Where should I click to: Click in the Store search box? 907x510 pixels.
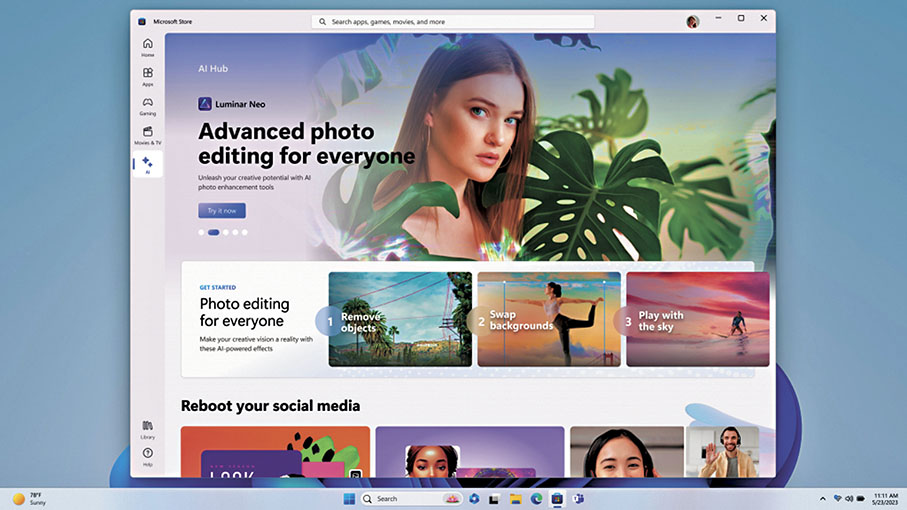pos(453,21)
